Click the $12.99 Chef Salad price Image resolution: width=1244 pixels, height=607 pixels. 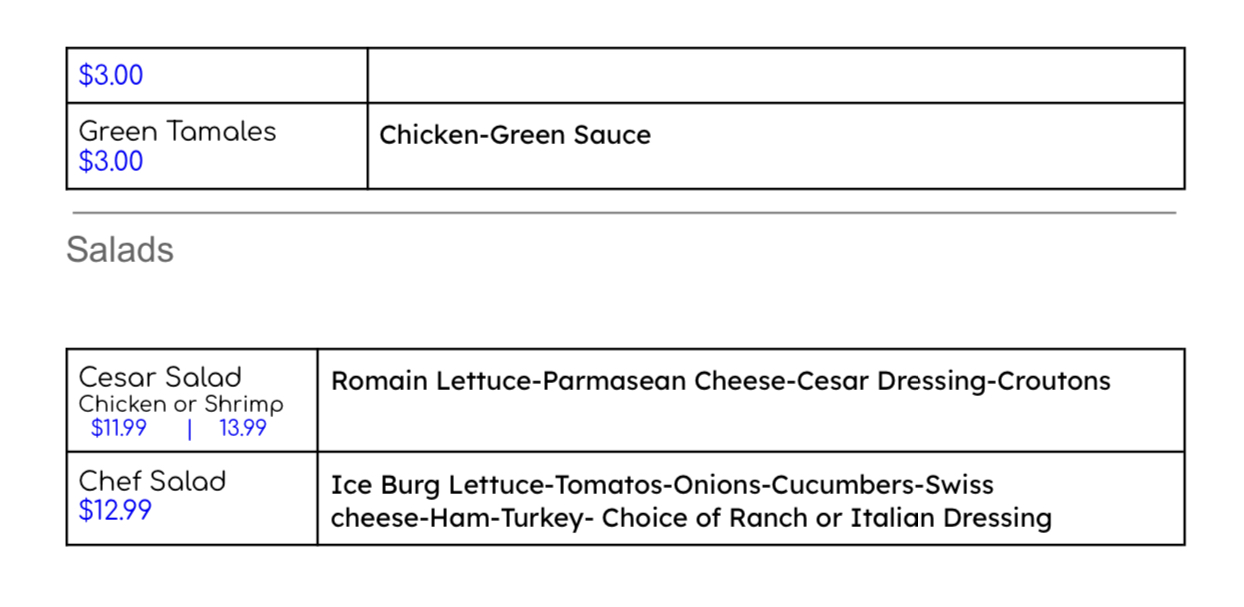[115, 510]
